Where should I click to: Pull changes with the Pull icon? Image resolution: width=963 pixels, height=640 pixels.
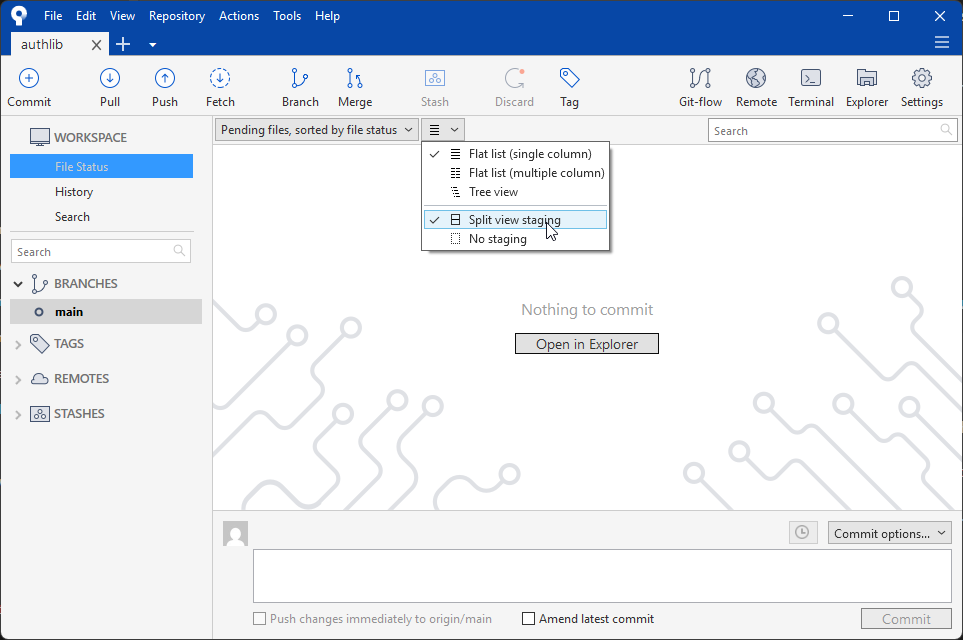110,79
